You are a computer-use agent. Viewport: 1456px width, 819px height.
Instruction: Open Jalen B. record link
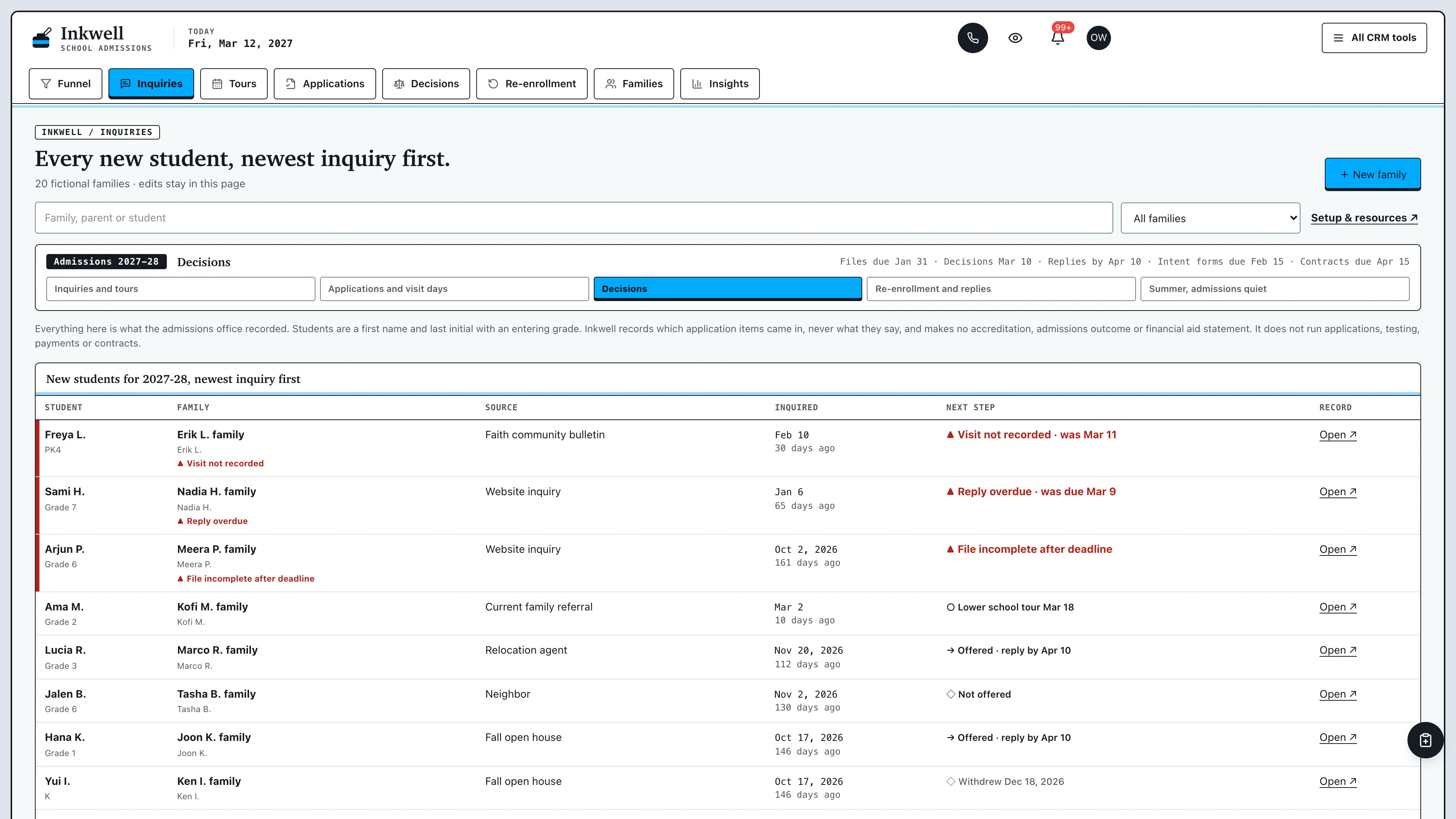[1338, 694]
